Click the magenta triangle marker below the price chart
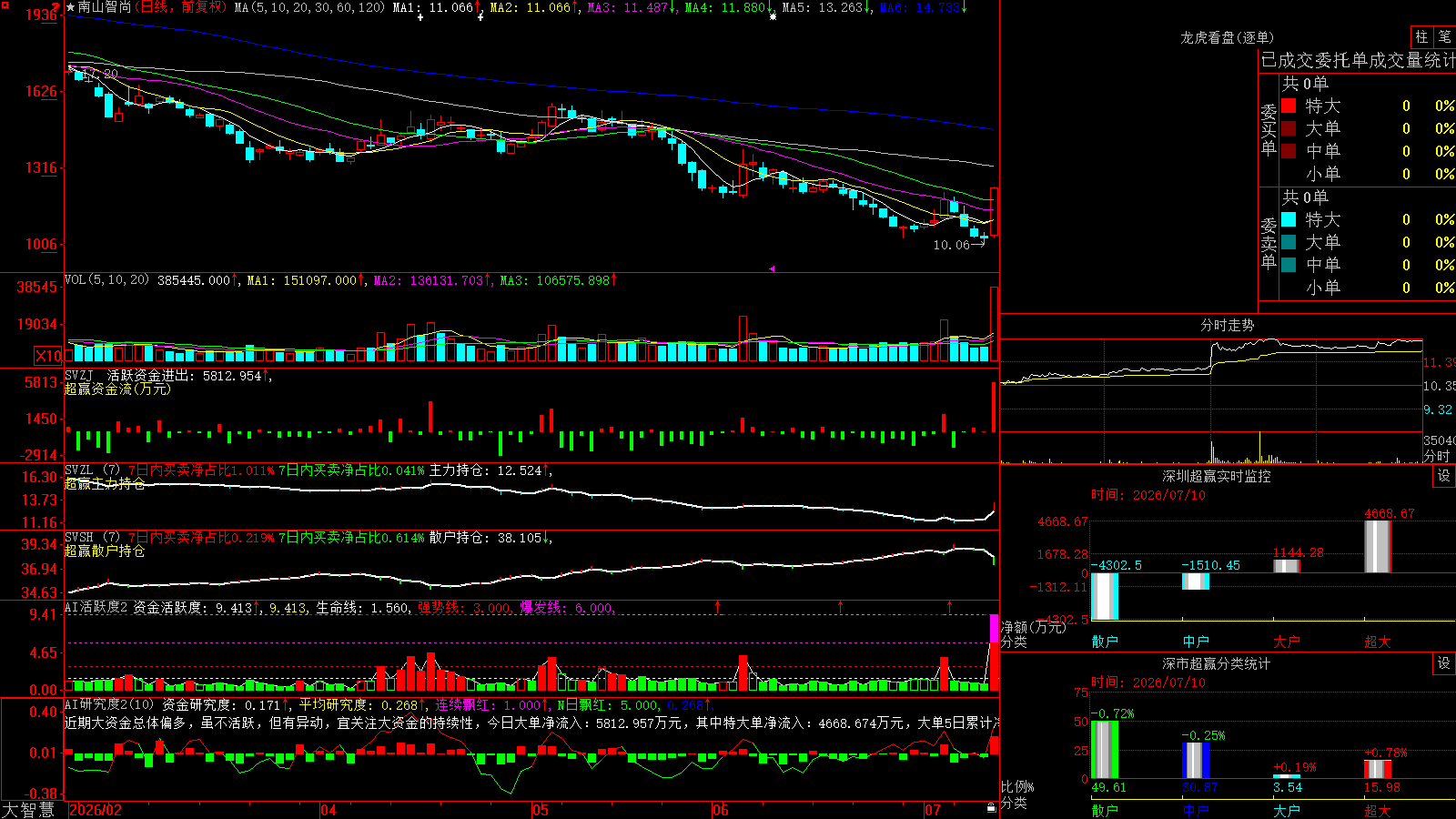This screenshot has width=1456, height=819. tap(772, 268)
